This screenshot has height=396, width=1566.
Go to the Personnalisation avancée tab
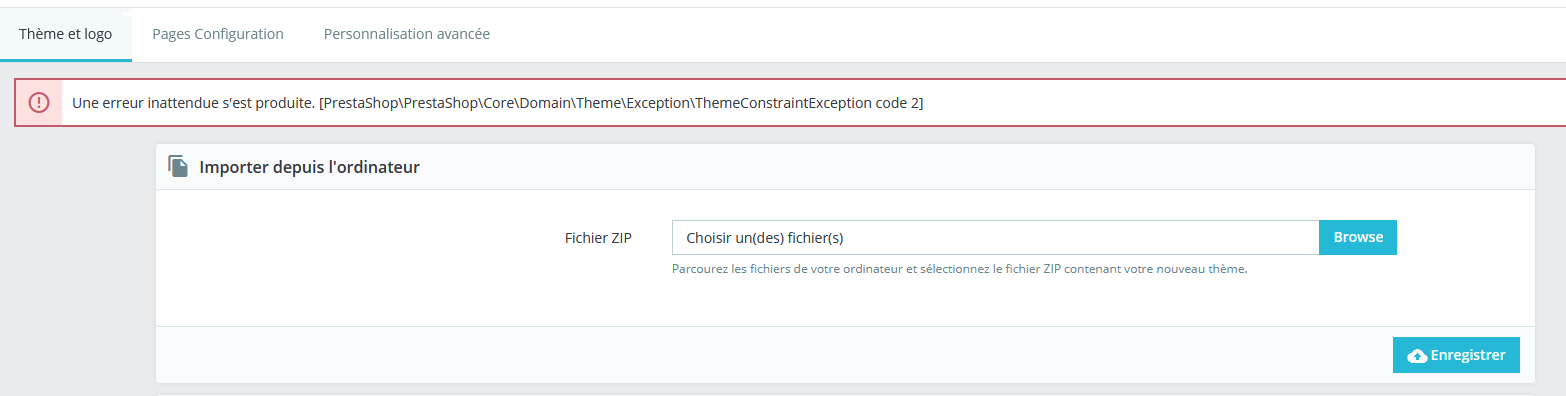pyautogui.click(x=407, y=34)
